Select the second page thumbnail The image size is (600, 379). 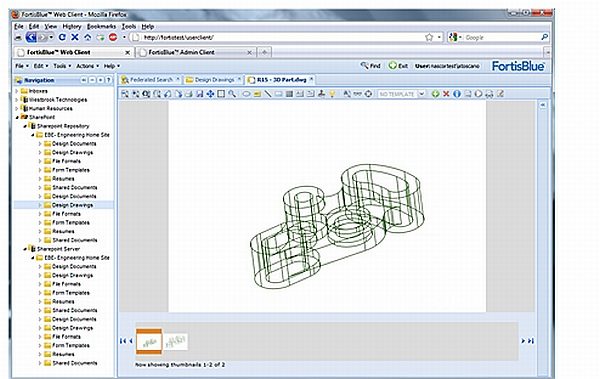point(176,341)
